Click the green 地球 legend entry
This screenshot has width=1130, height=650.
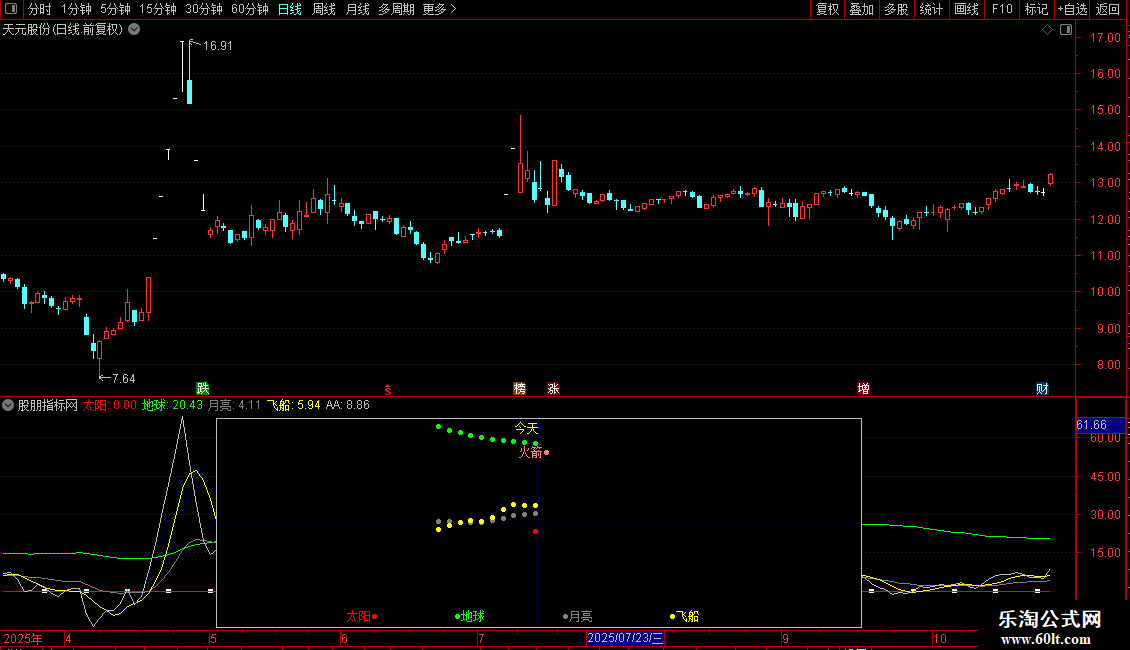(470, 616)
